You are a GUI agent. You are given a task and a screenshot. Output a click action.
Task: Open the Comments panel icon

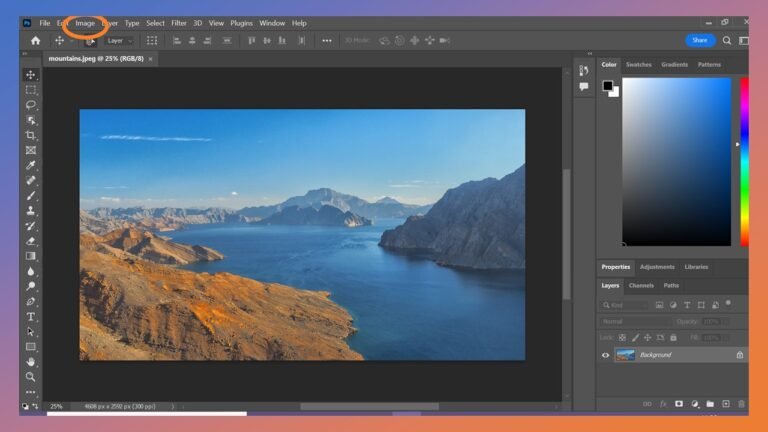pyautogui.click(x=583, y=87)
